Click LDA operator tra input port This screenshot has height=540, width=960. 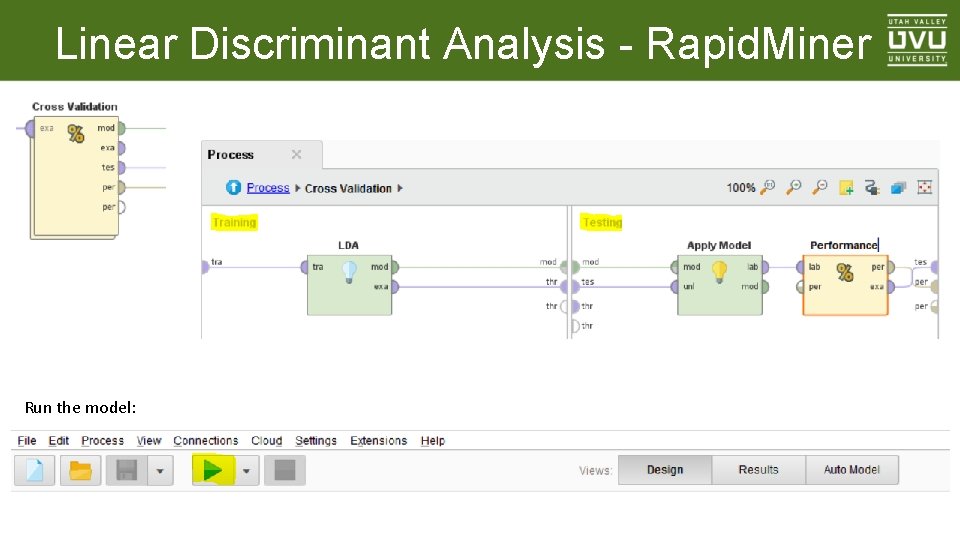[304, 267]
